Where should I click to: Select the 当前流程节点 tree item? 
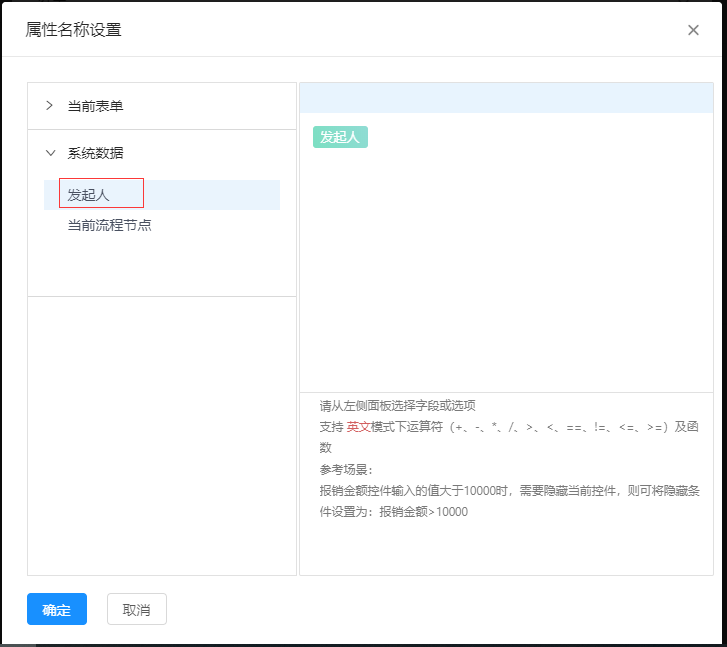point(109,225)
